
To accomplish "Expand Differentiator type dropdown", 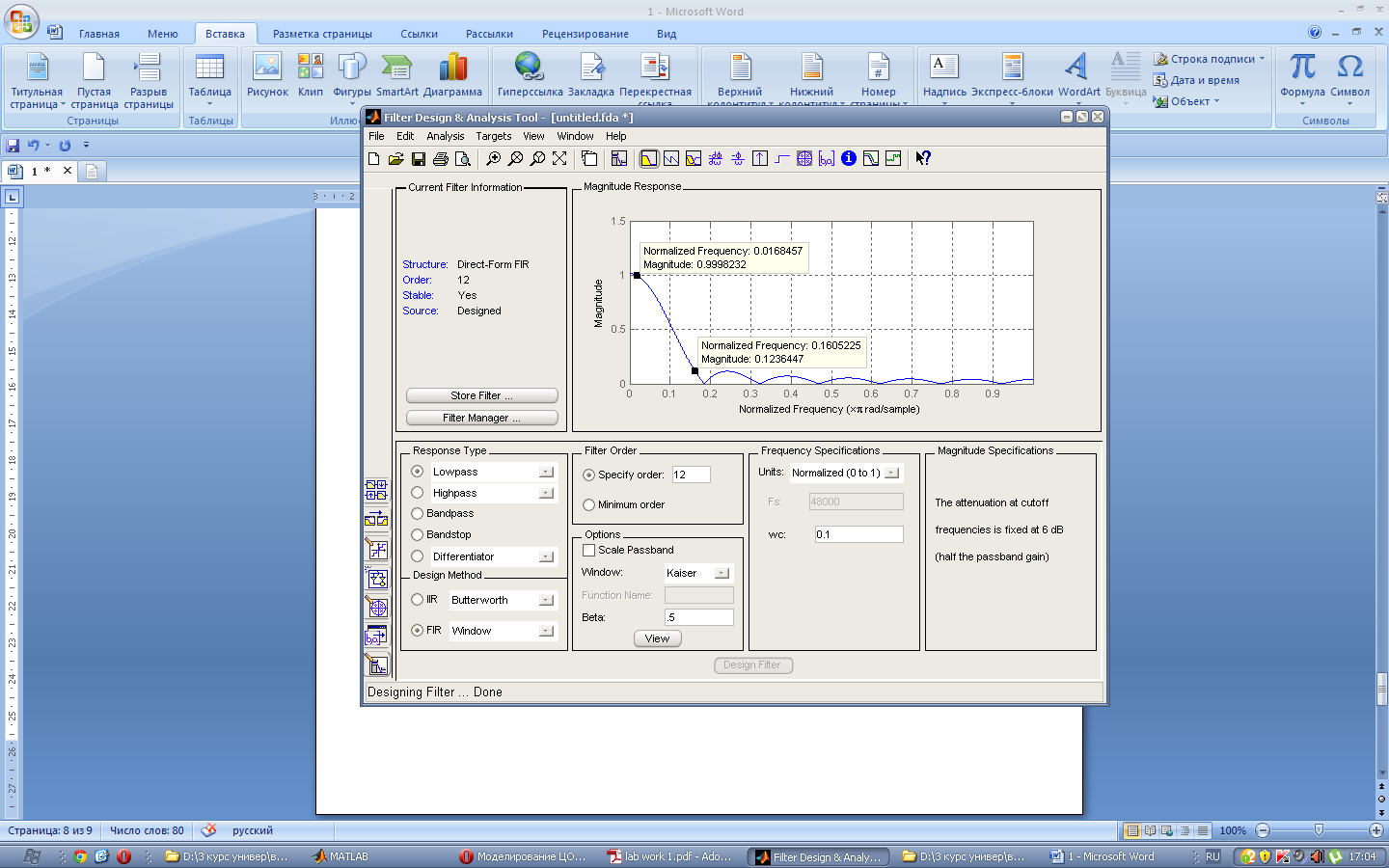I will [546, 556].
